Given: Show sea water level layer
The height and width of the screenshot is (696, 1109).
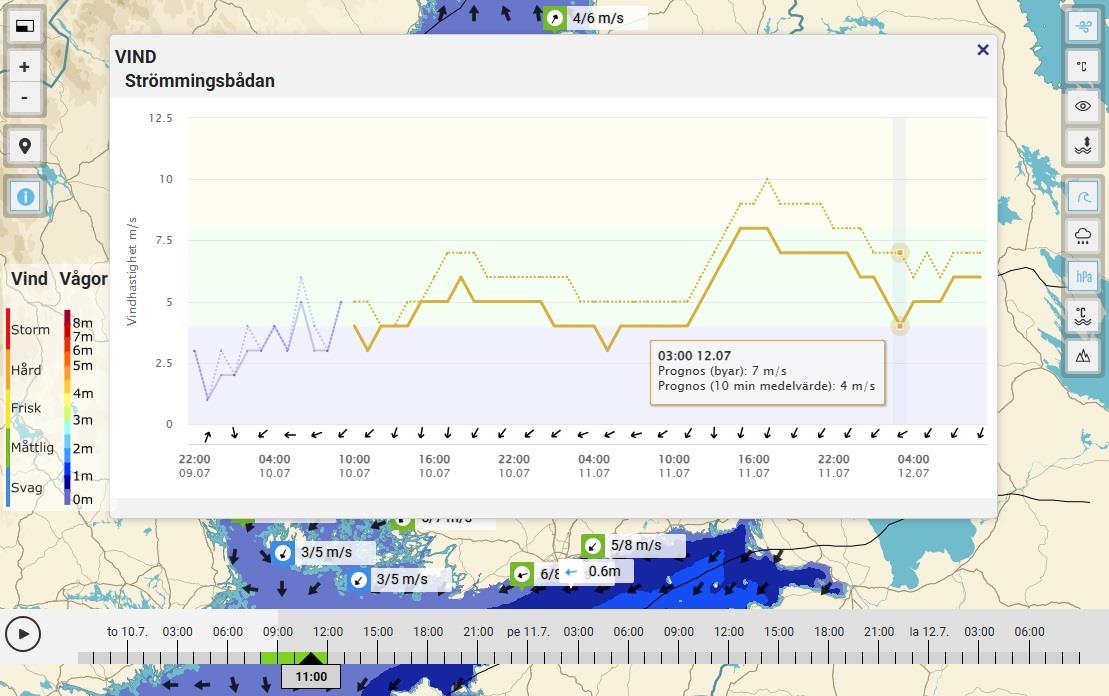Looking at the screenshot, I should coord(1082,146).
